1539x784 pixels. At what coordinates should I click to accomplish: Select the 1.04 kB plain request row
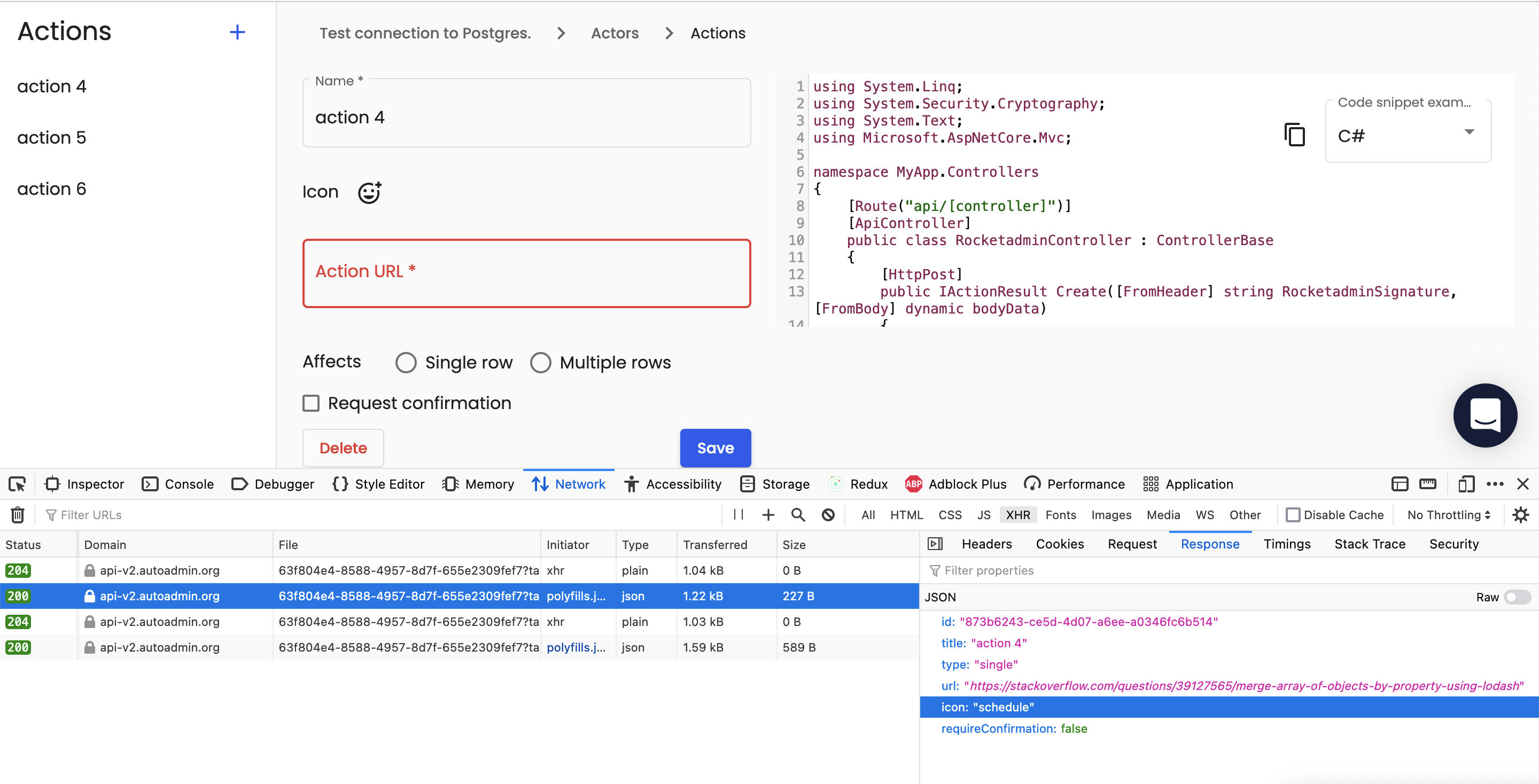click(459, 570)
